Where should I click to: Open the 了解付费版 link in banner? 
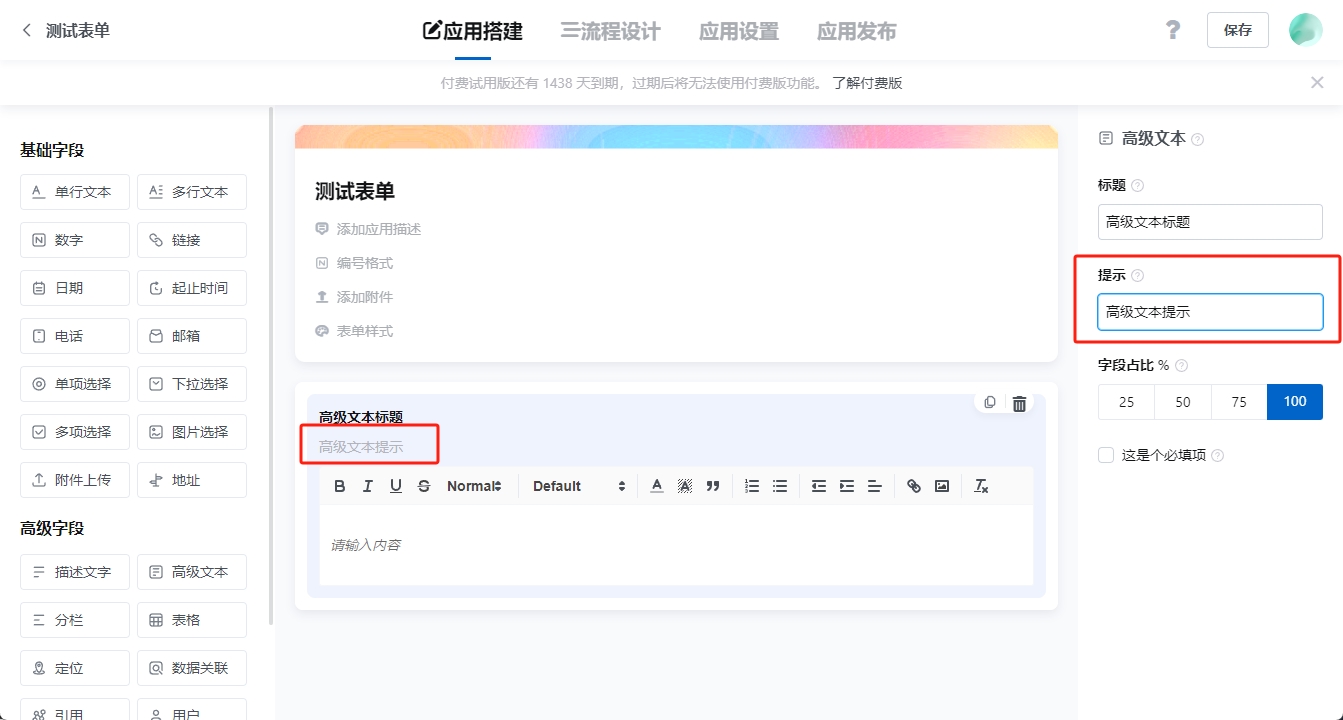coord(864,82)
